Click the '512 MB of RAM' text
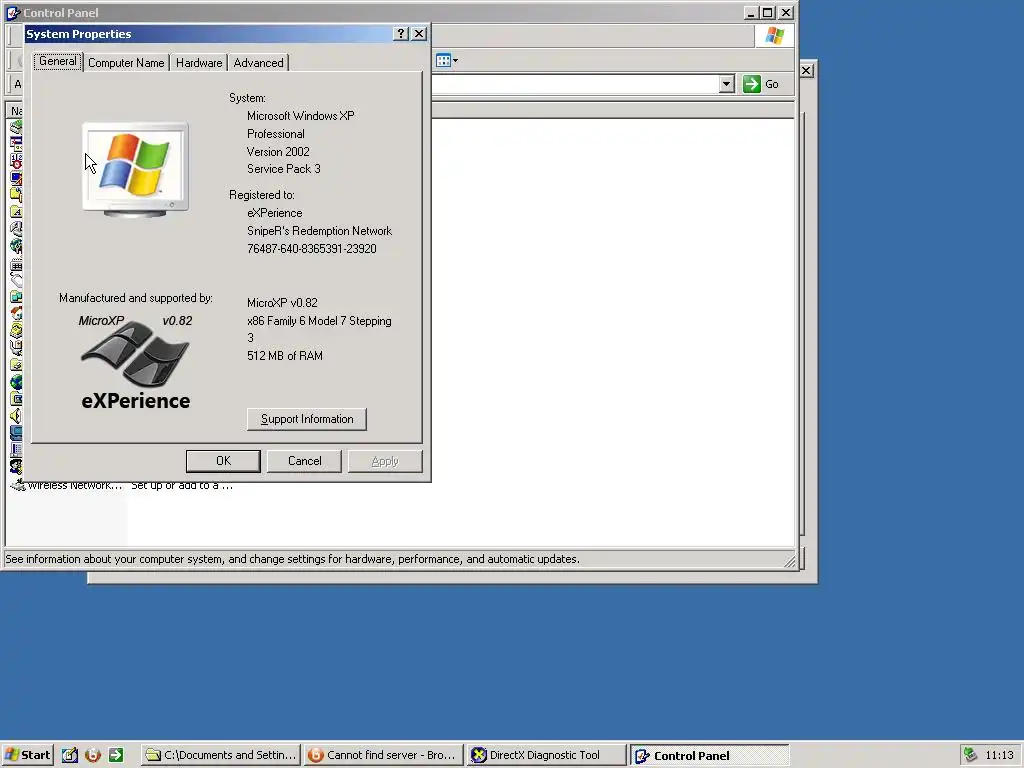Screen dimensions: 1024x768 coord(285,356)
